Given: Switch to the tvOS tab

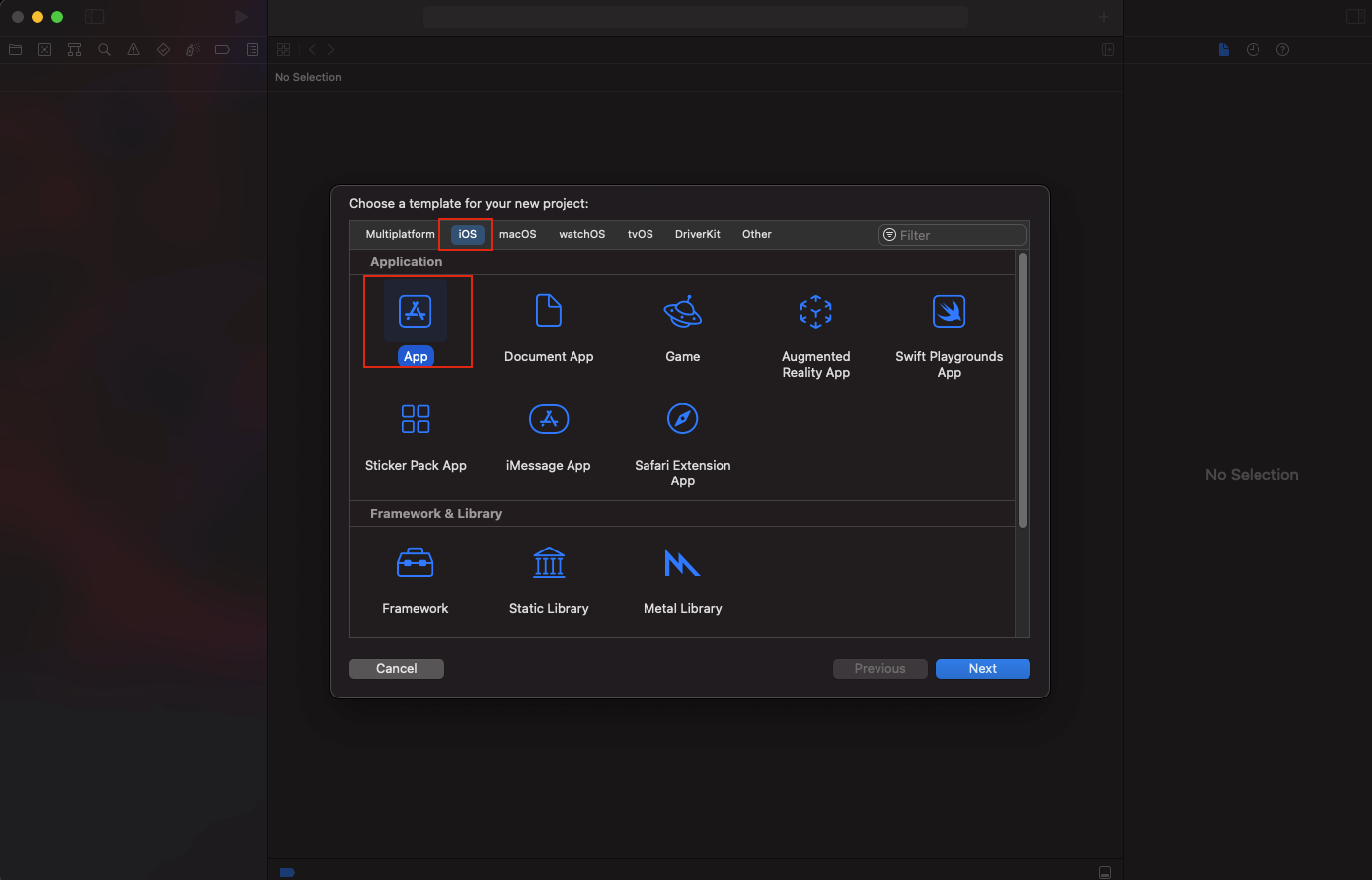Looking at the screenshot, I should point(641,234).
